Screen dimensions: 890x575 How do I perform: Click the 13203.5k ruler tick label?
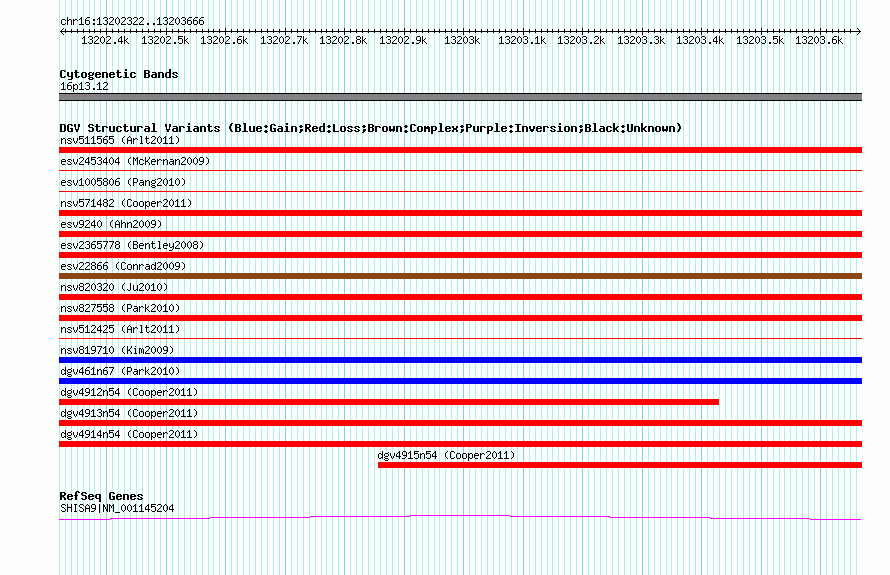760,40
